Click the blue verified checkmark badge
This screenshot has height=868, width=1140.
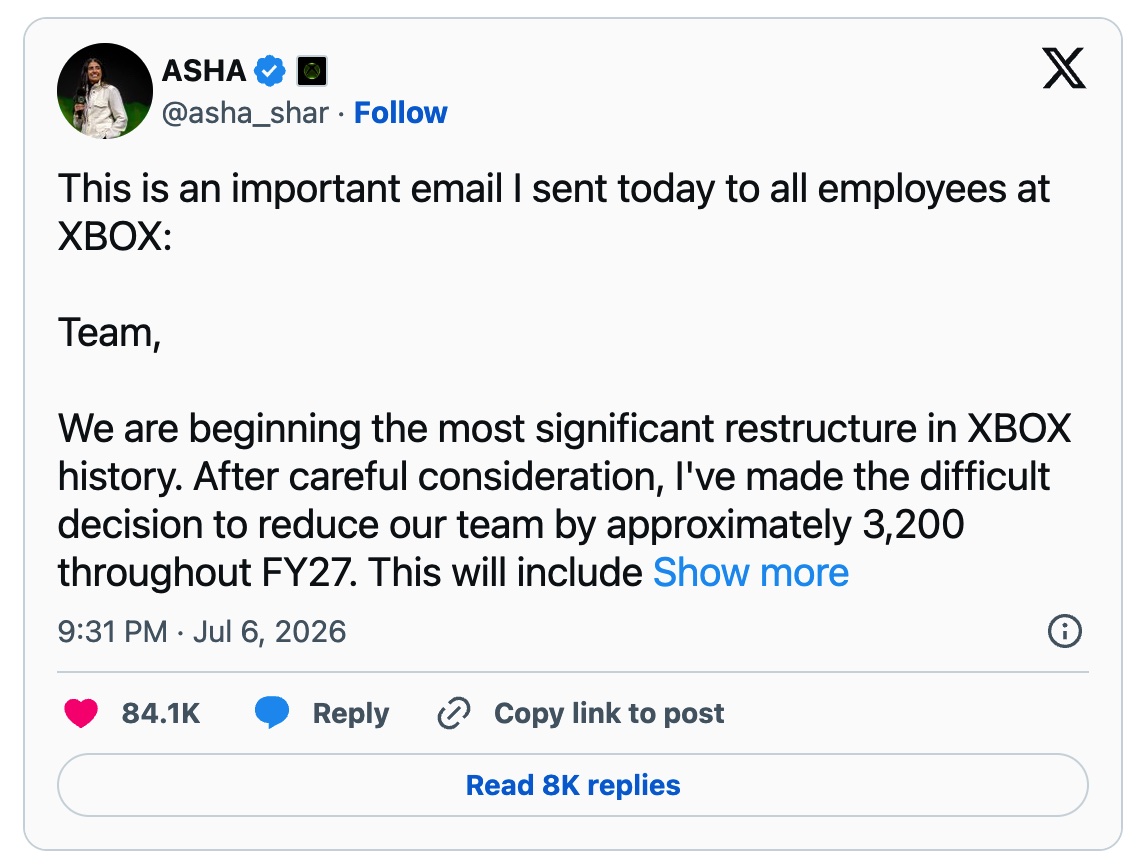point(270,71)
